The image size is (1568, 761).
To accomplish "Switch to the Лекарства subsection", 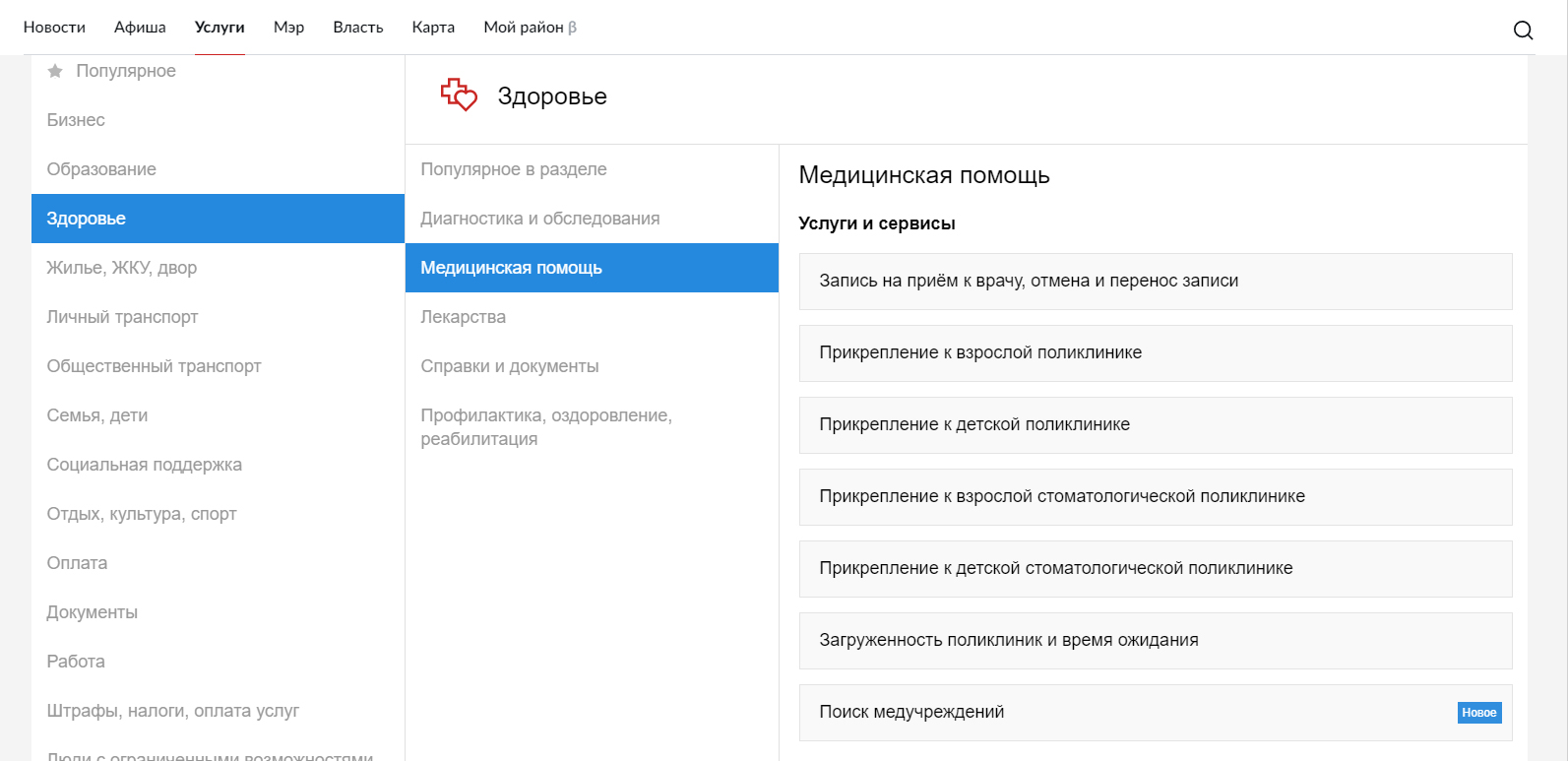I will point(463,317).
